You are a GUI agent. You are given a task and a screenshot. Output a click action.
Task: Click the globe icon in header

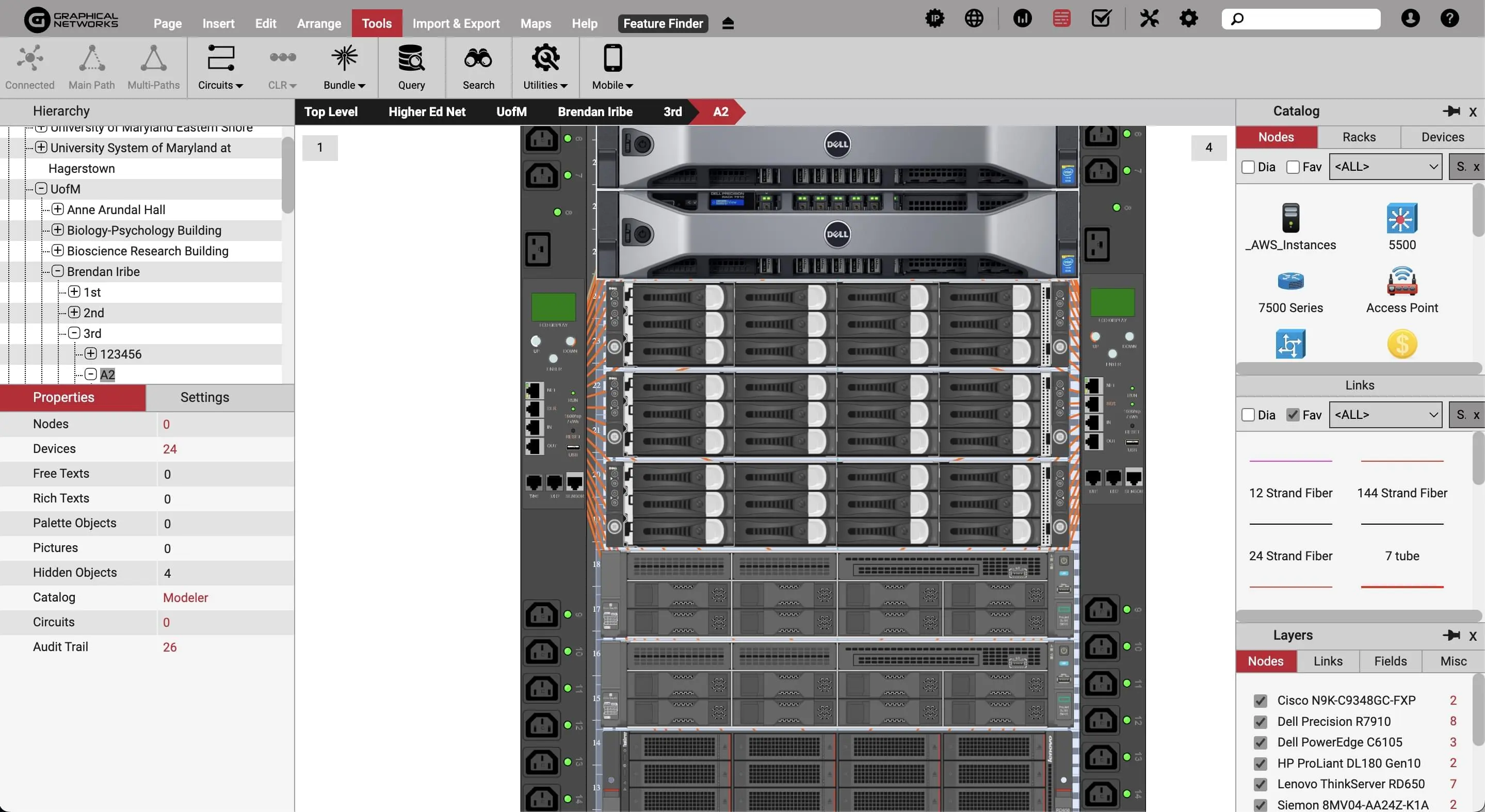point(974,19)
